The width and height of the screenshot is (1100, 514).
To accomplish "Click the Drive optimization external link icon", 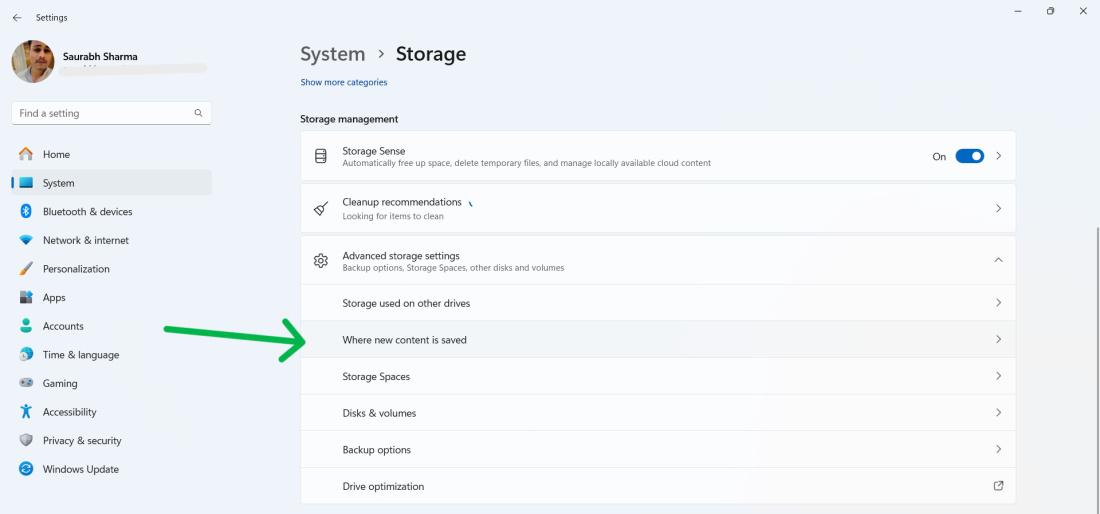I will [998, 486].
